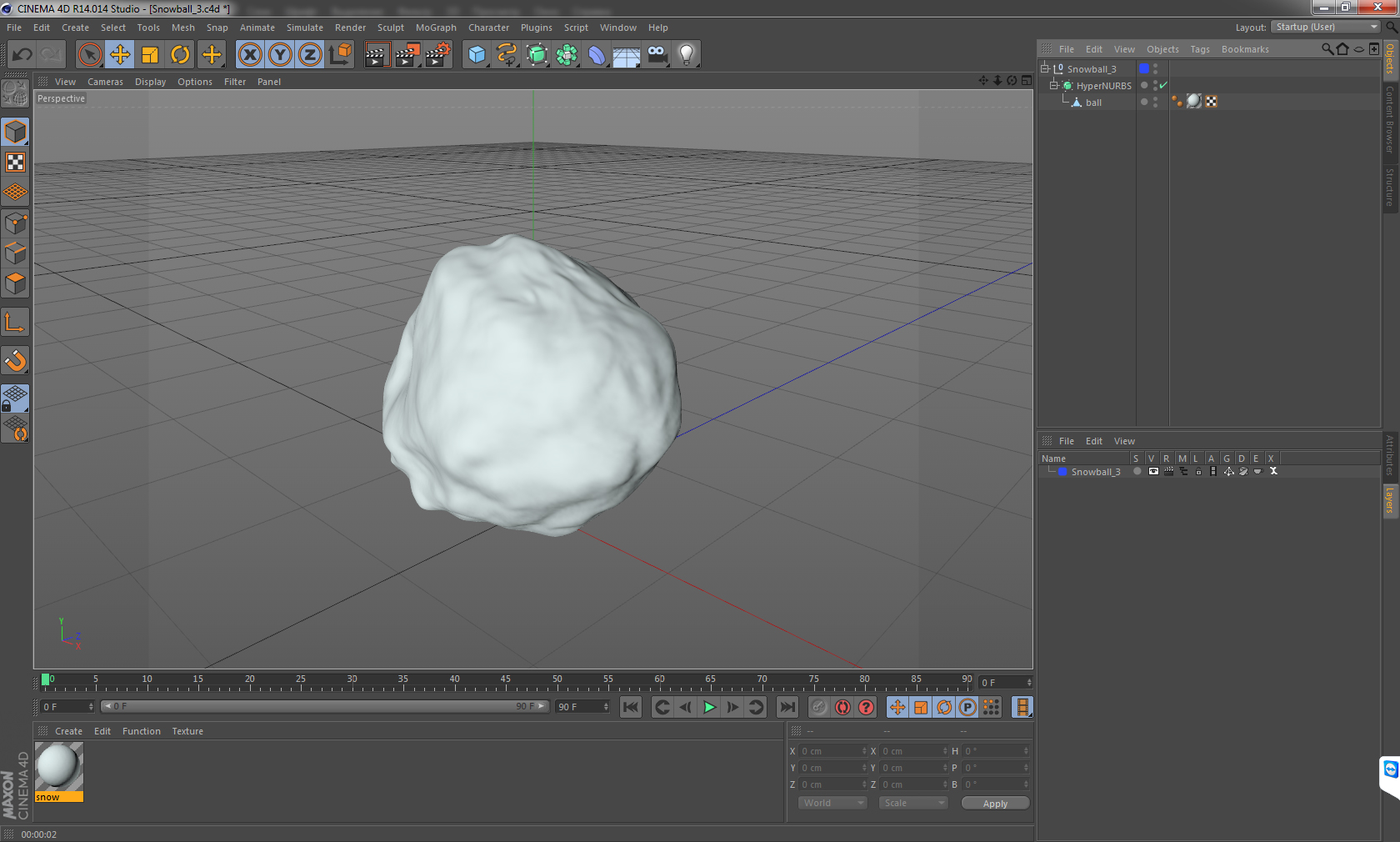Click the ball's material tag
This screenshot has width=1400, height=842.
point(1194,101)
